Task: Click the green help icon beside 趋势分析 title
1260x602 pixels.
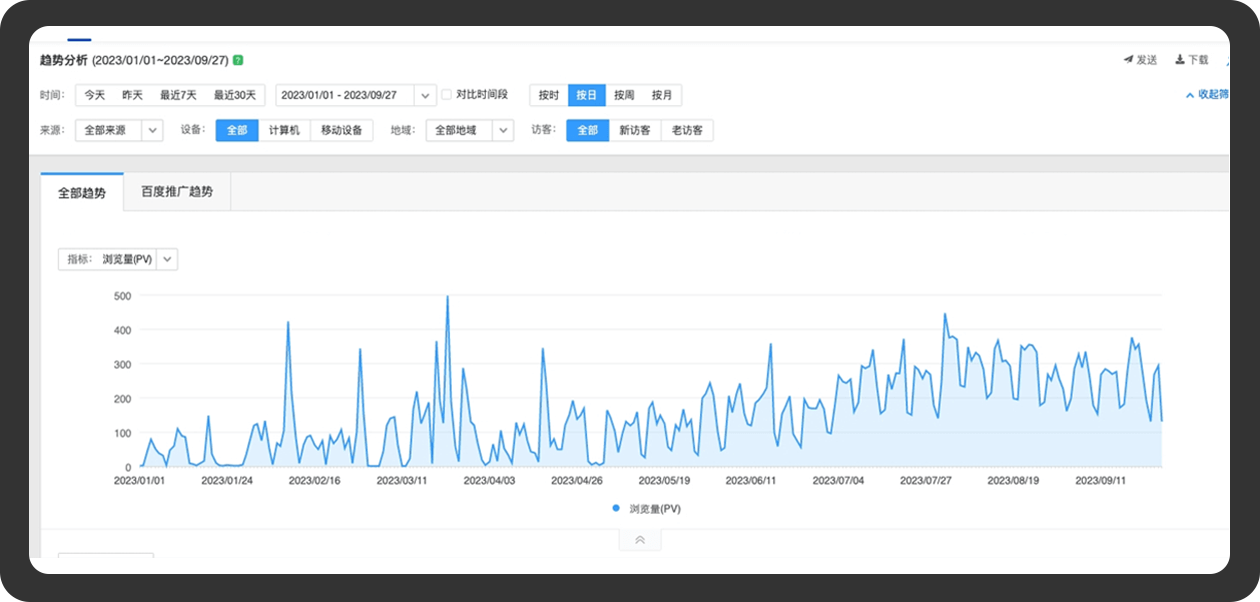Action: pyautogui.click(x=238, y=60)
